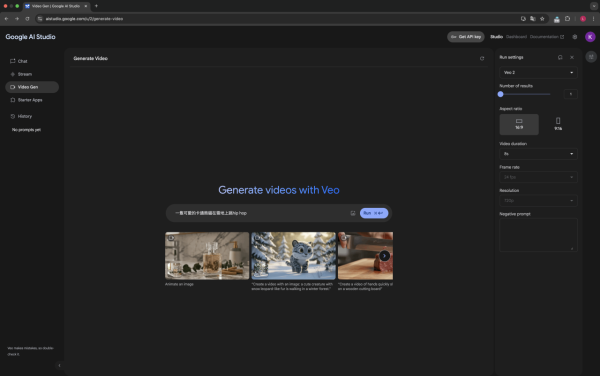Switch to the Dashboard tab
The image size is (600, 376).
(516, 37)
